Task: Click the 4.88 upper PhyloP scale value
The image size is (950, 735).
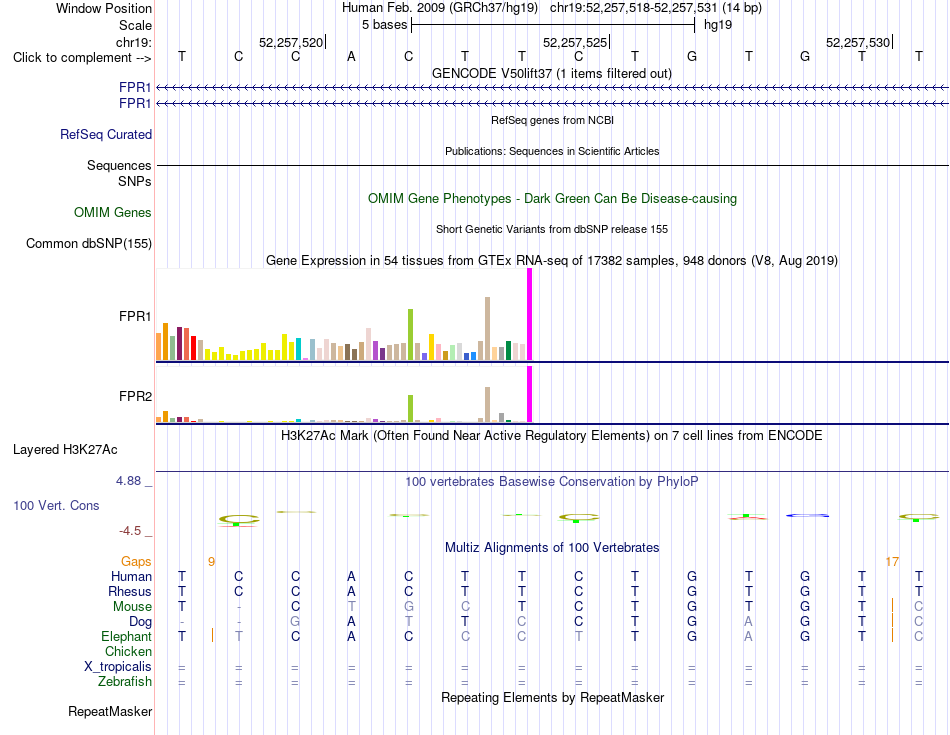Action: [128, 481]
